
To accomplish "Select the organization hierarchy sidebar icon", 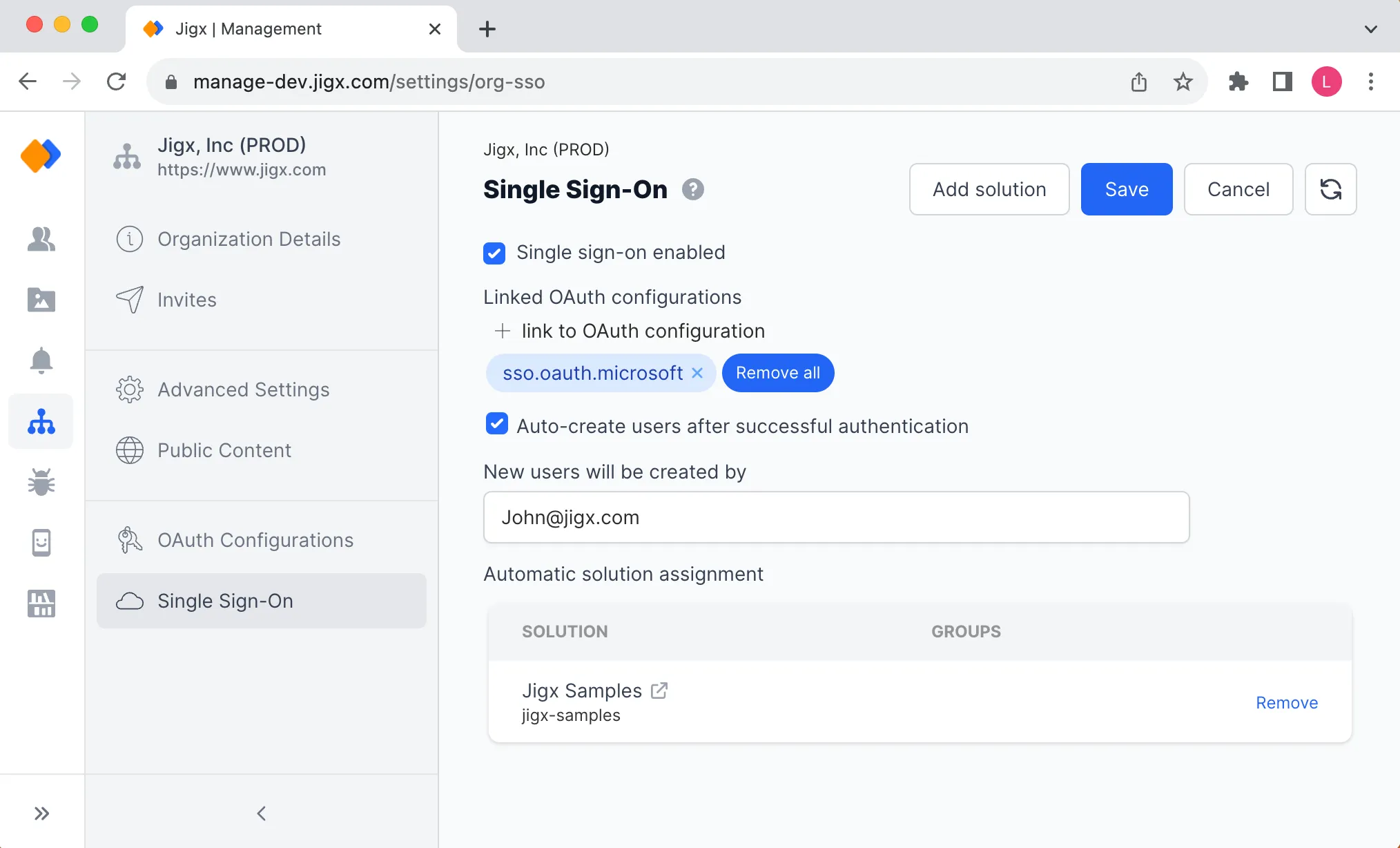I will [41, 421].
